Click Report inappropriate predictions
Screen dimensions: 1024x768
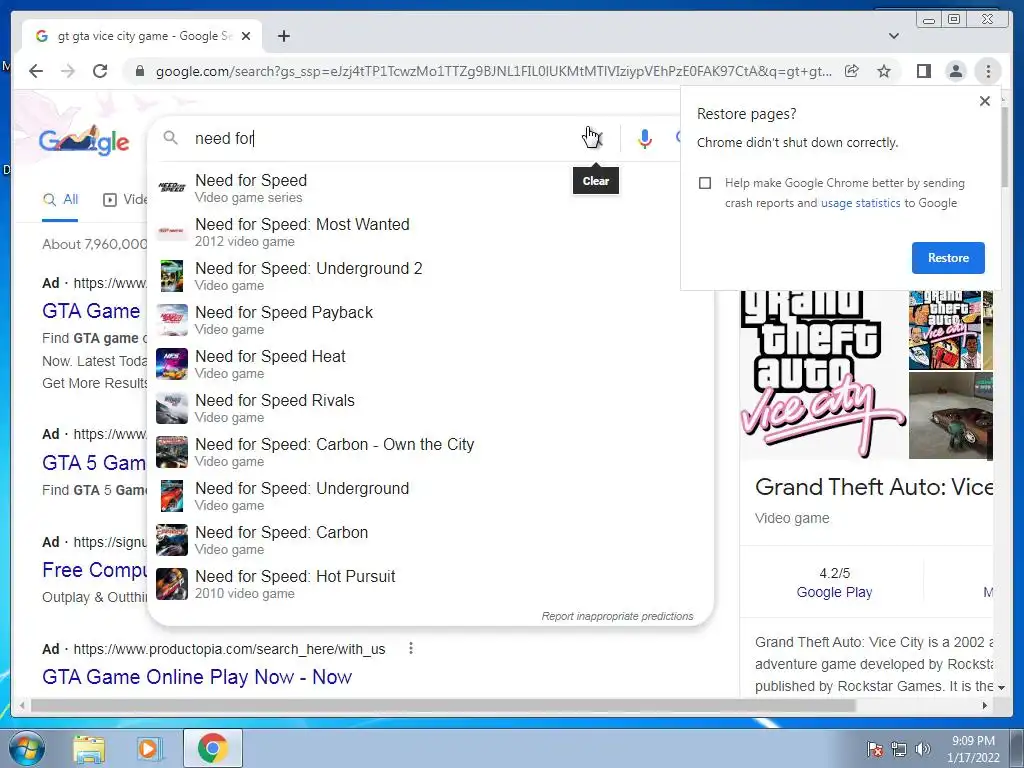click(617, 616)
